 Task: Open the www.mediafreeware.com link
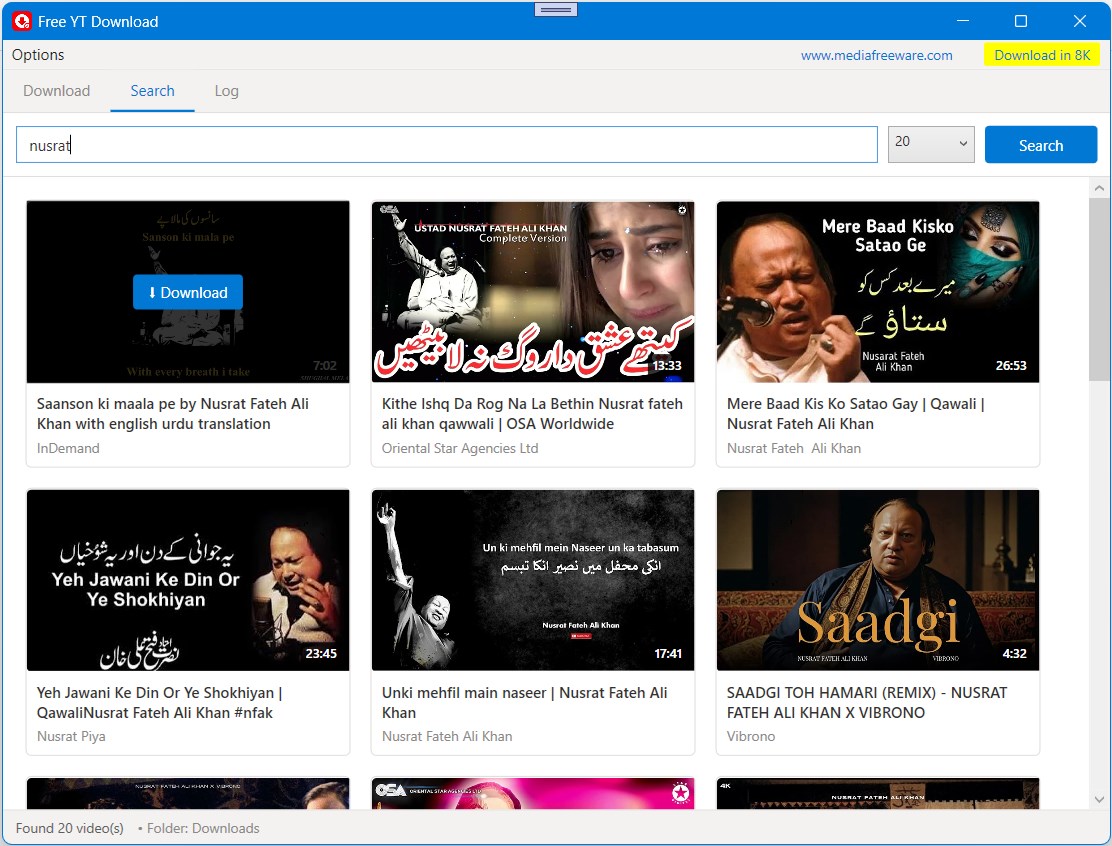coord(877,55)
